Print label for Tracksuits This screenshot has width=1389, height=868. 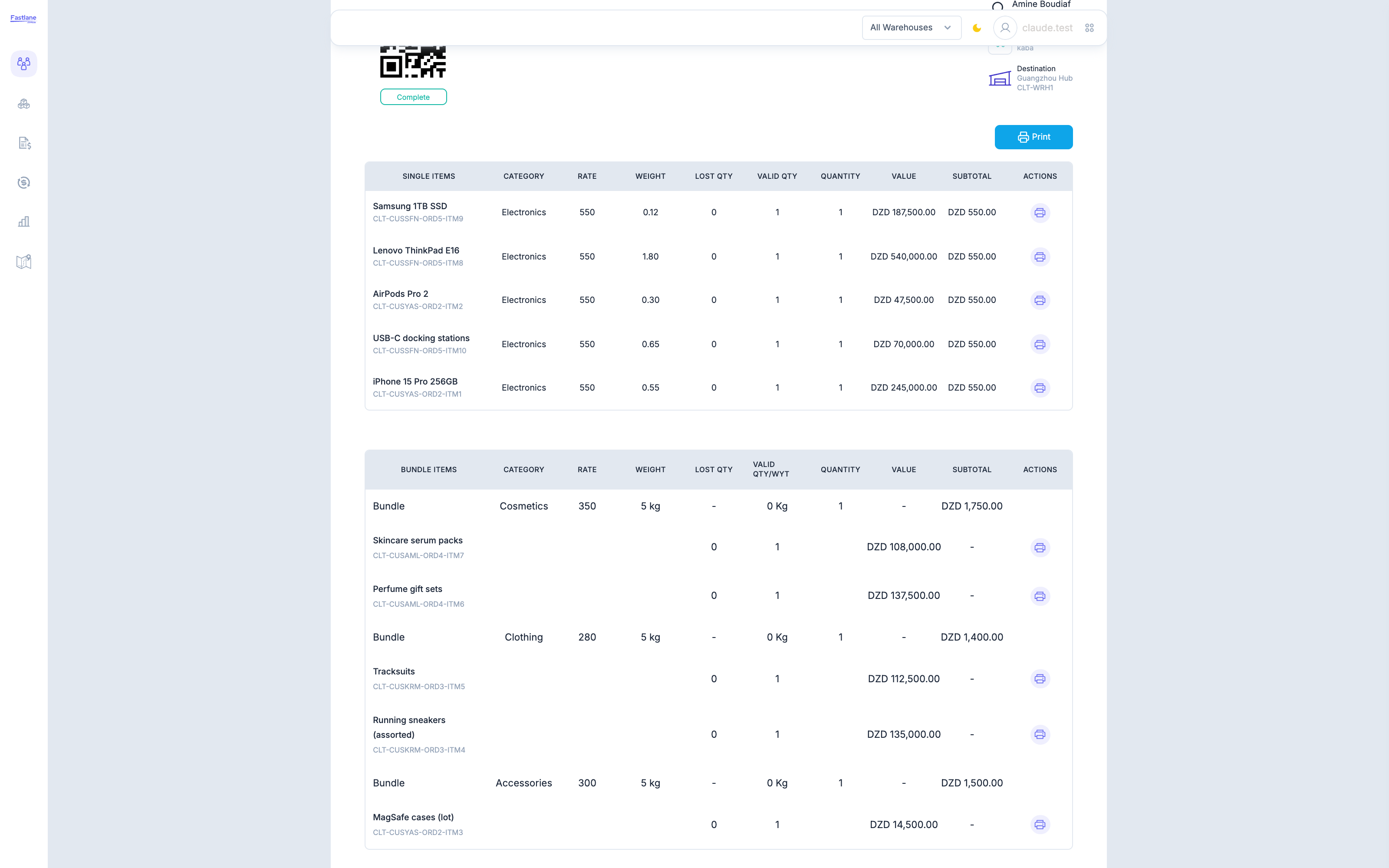click(x=1040, y=679)
